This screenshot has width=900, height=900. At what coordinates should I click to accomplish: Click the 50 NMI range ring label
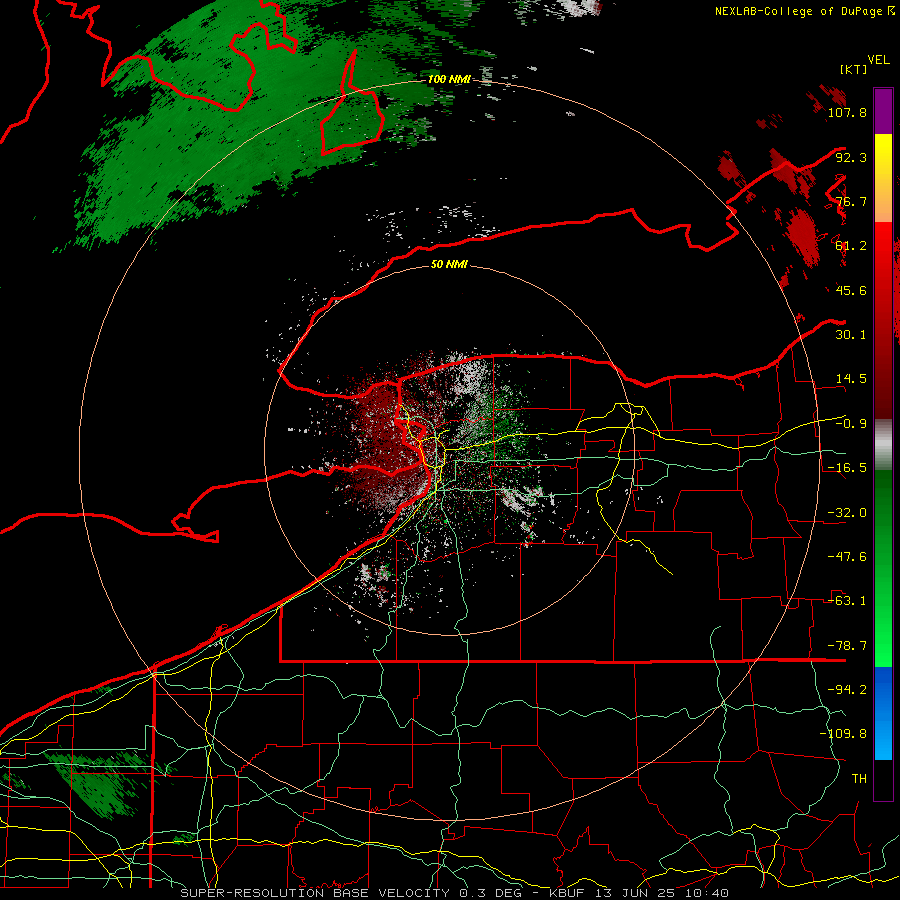449,265
